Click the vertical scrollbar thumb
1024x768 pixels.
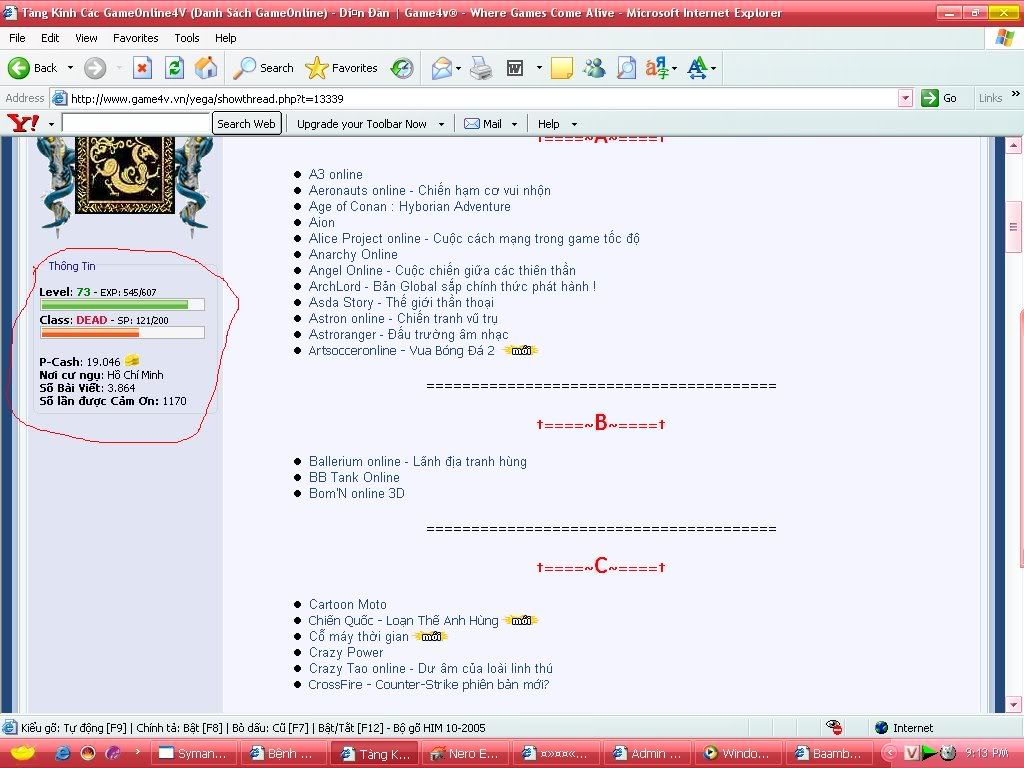point(1014,227)
